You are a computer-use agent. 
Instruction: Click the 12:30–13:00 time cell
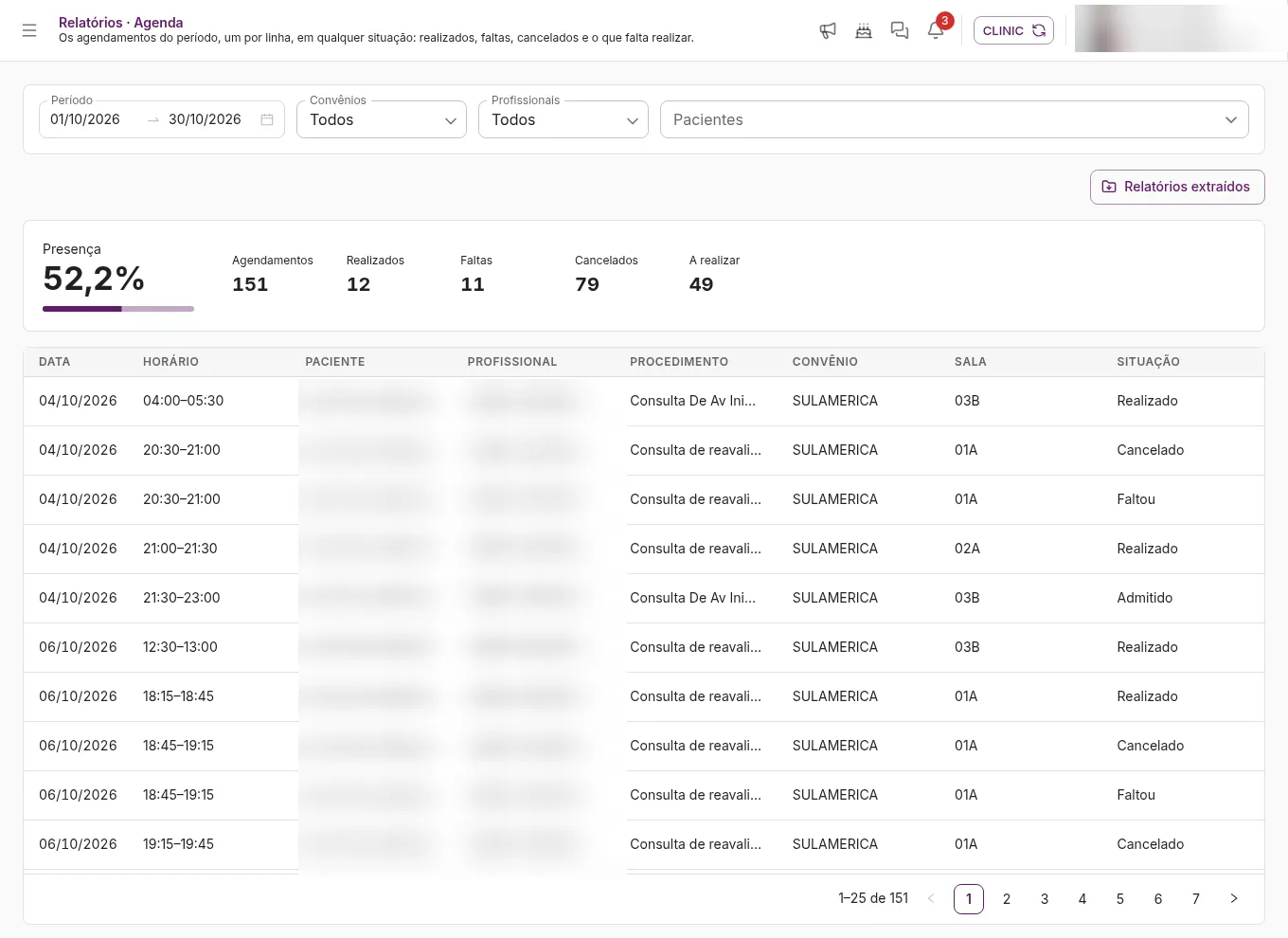(180, 647)
